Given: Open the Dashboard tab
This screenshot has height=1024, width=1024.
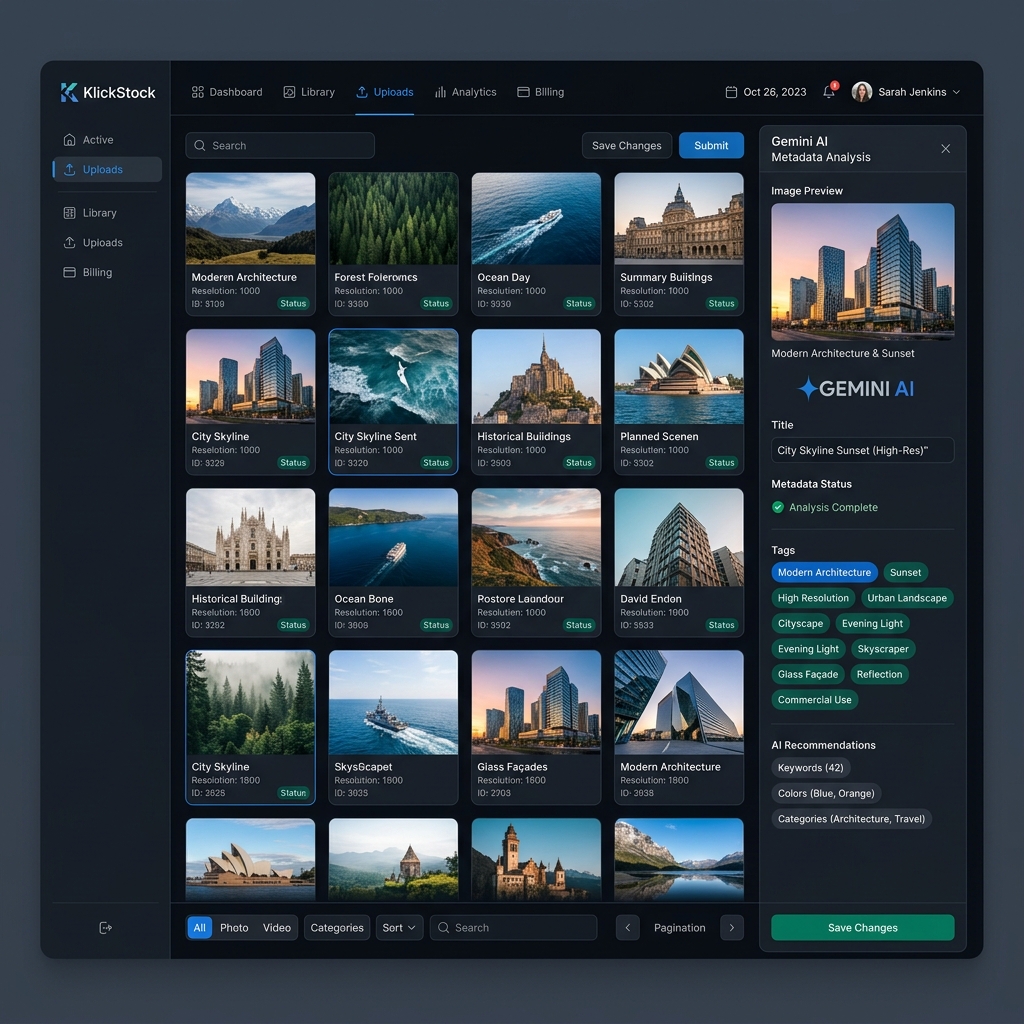Looking at the screenshot, I should click(227, 92).
